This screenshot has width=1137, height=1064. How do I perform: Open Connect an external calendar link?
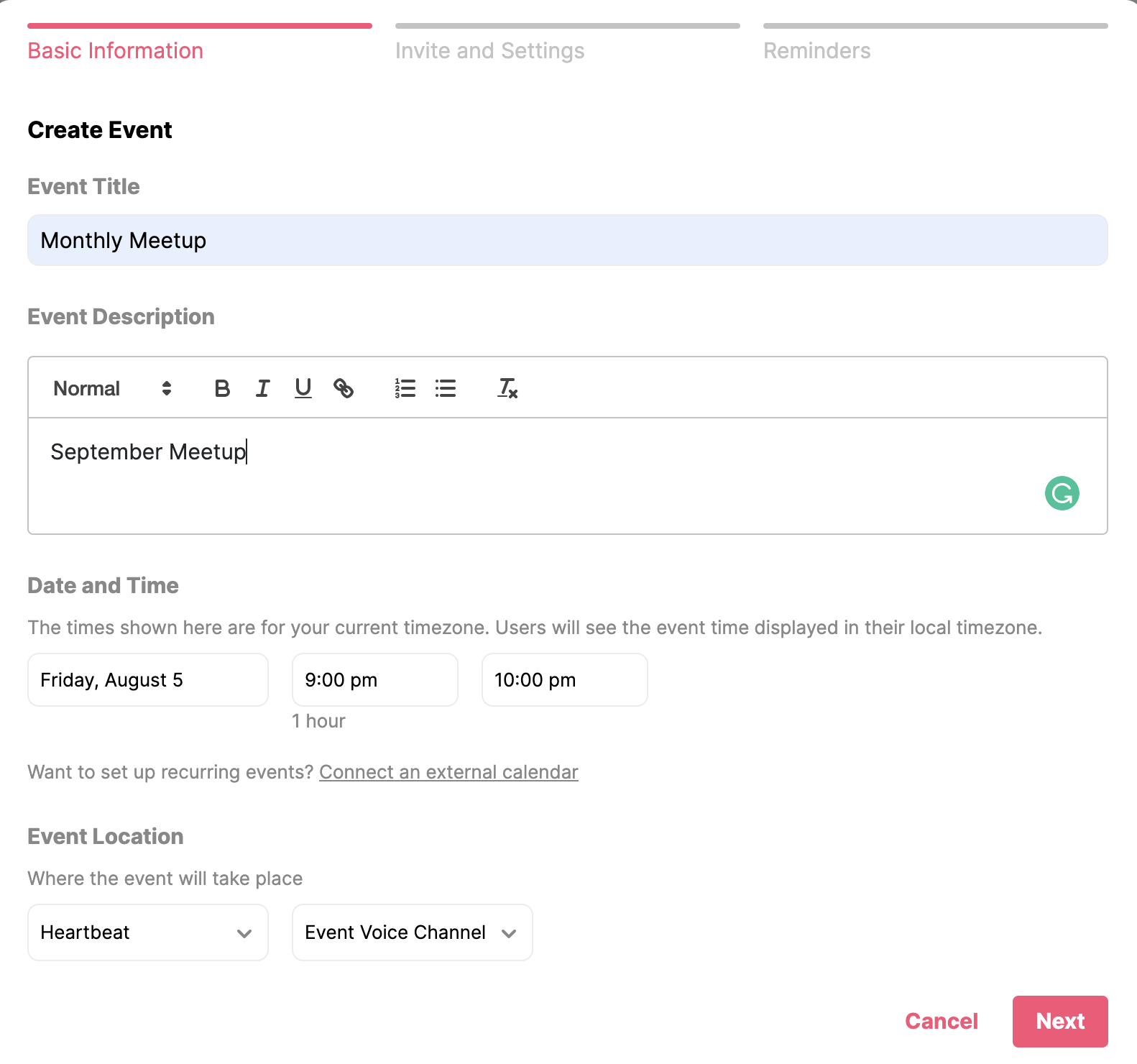coord(448,772)
